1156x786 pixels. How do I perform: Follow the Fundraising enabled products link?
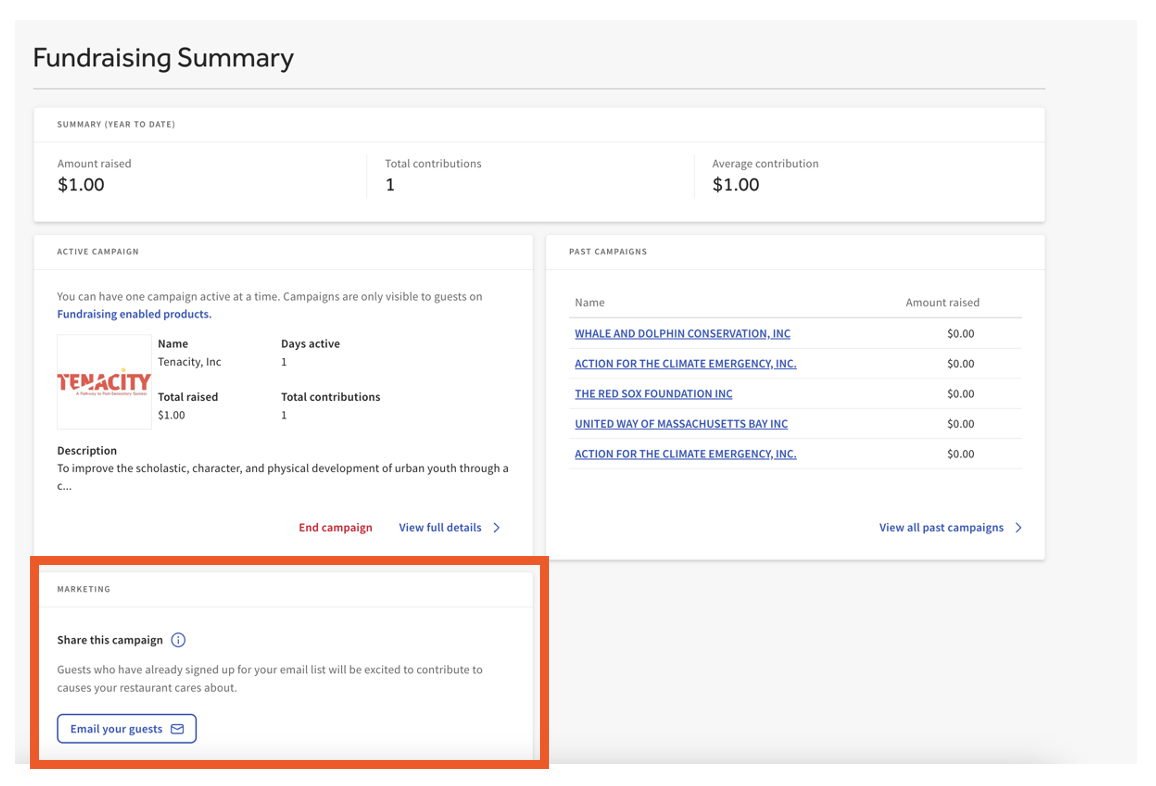tap(134, 314)
